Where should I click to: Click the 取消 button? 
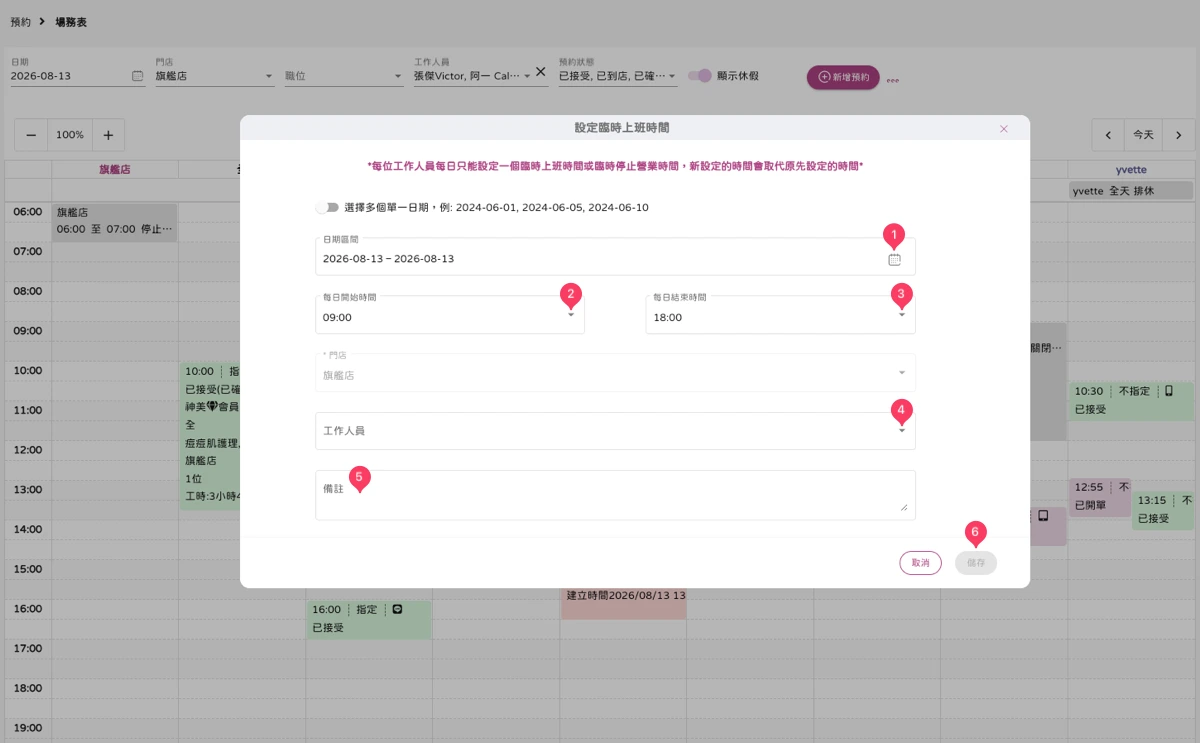[920, 563]
